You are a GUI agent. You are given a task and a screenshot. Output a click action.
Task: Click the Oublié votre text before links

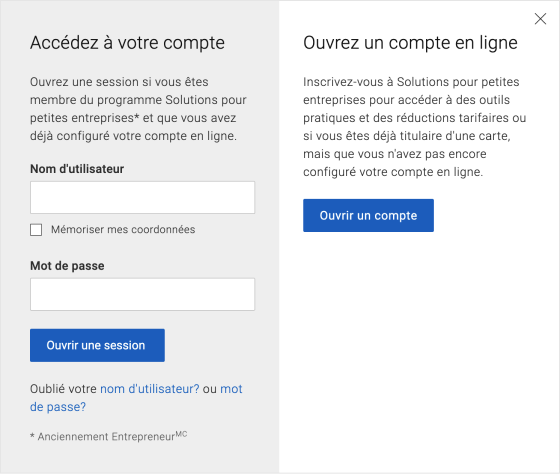coord(63,389)
